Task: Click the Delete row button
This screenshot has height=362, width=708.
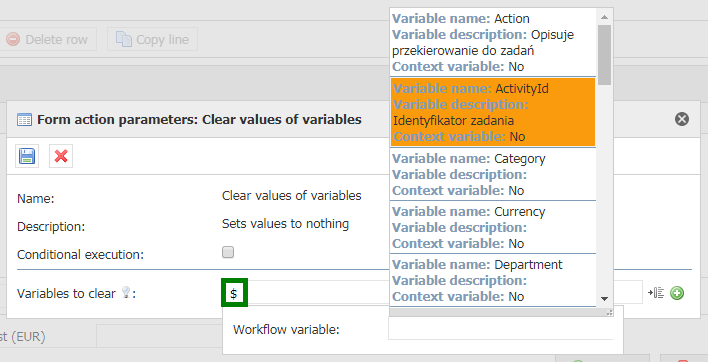Action: [48, 39]
